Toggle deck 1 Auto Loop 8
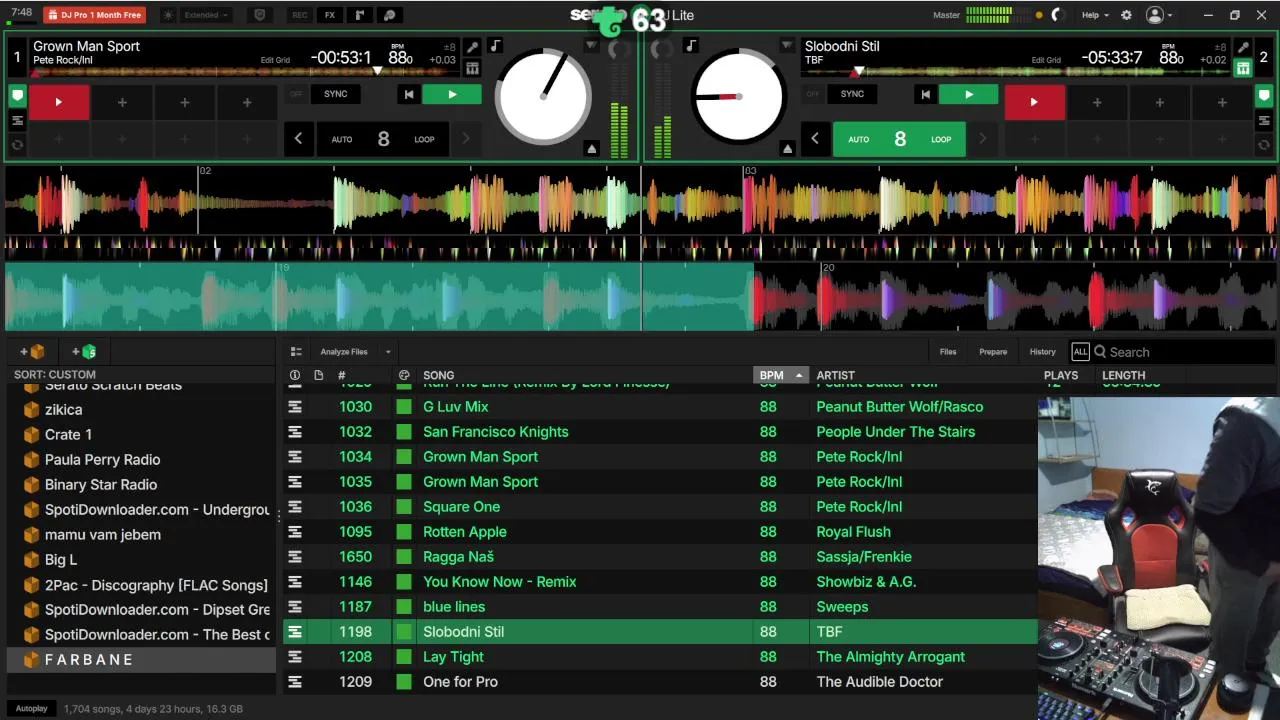Screen dimensions: 1280x720 383,139
